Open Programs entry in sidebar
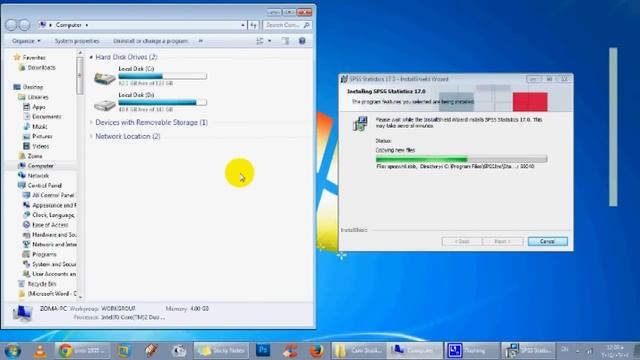The height and width of the screenshot is (360, 640). point(44,254)
